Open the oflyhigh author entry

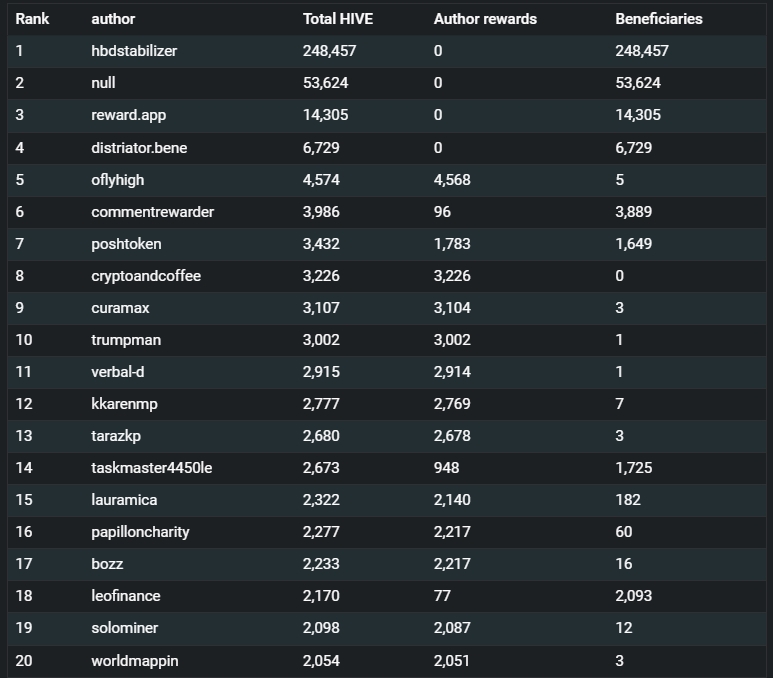118,179
